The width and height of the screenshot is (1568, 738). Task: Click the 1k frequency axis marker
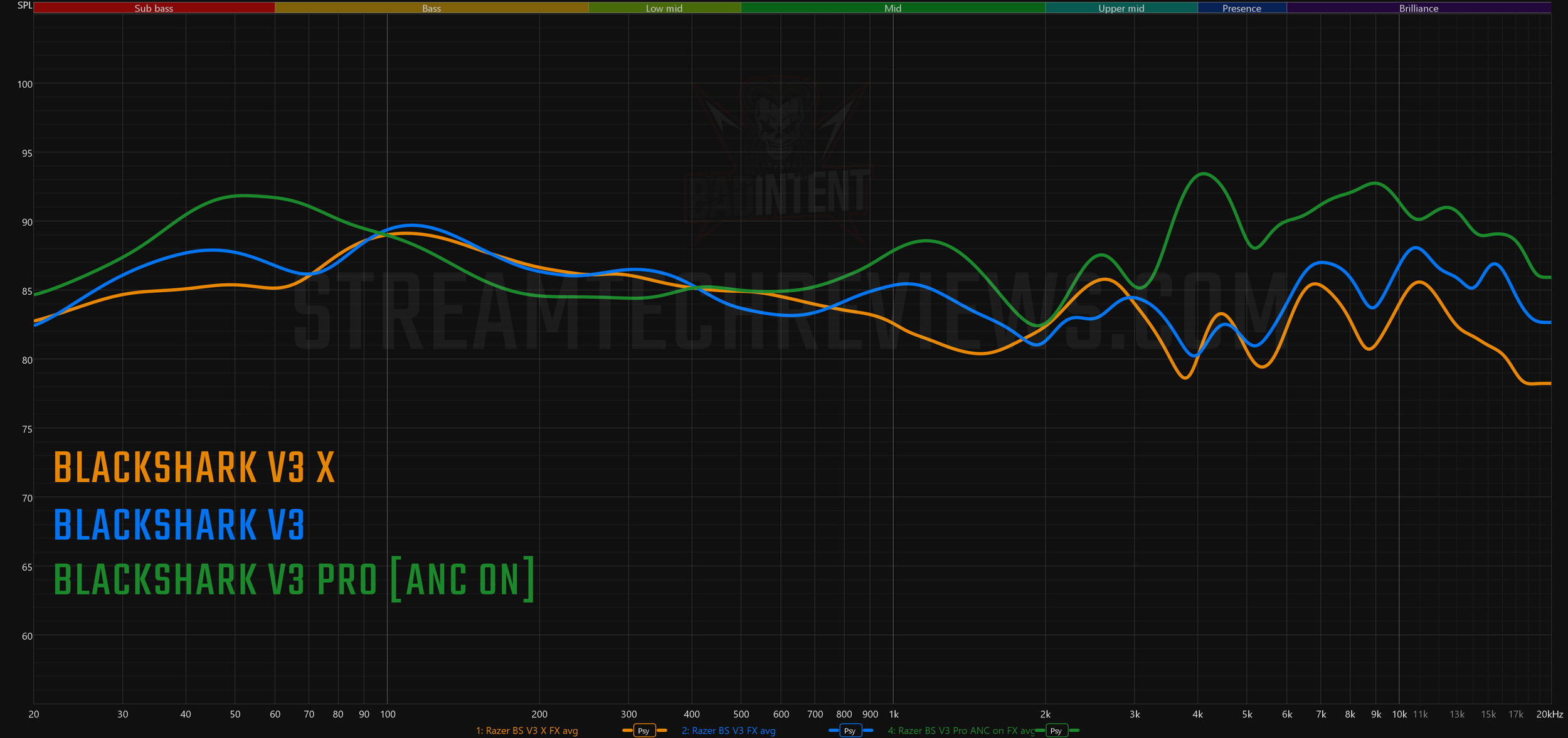(x=894, y=714)
